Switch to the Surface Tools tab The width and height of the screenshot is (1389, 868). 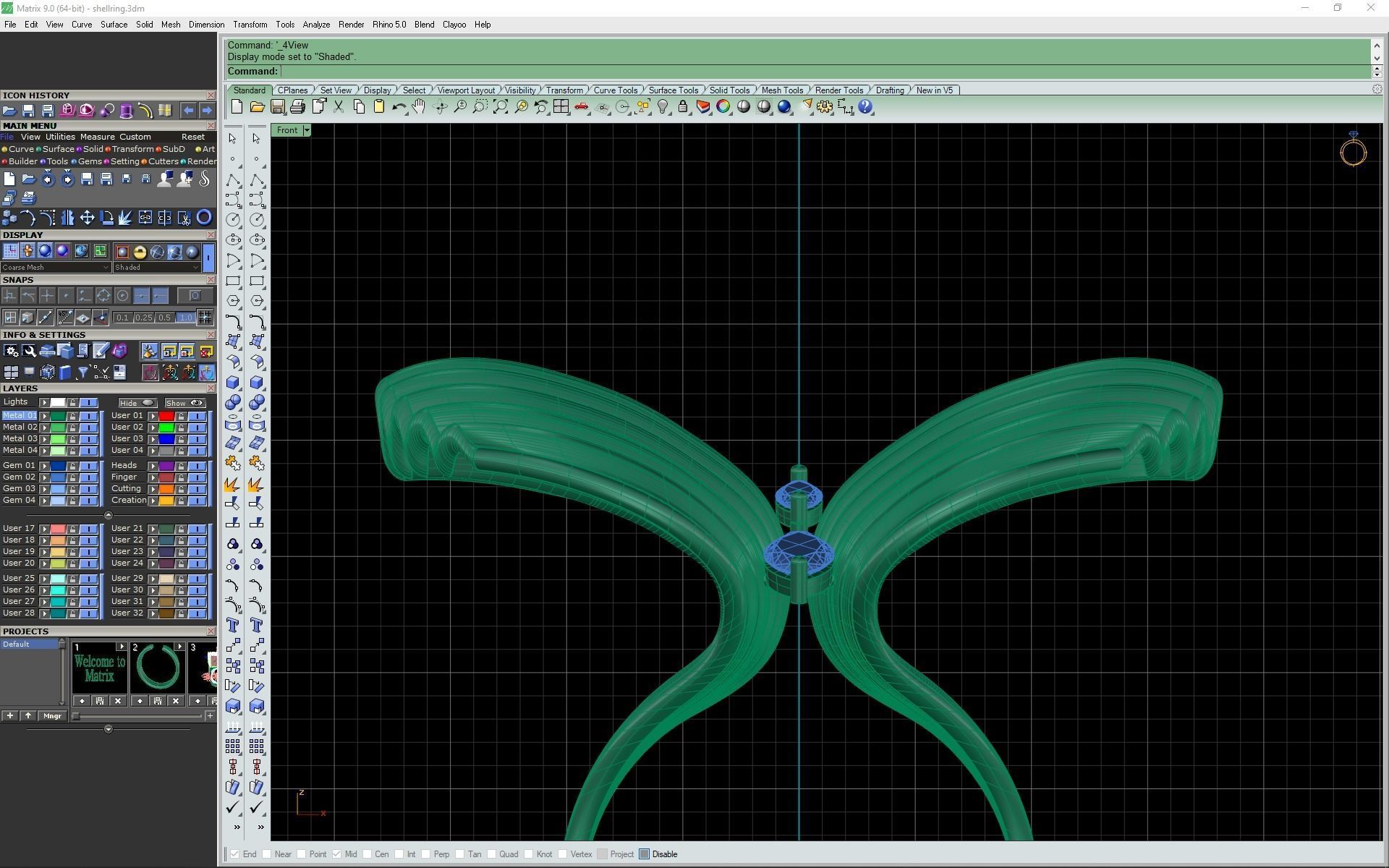pos(673,90)
